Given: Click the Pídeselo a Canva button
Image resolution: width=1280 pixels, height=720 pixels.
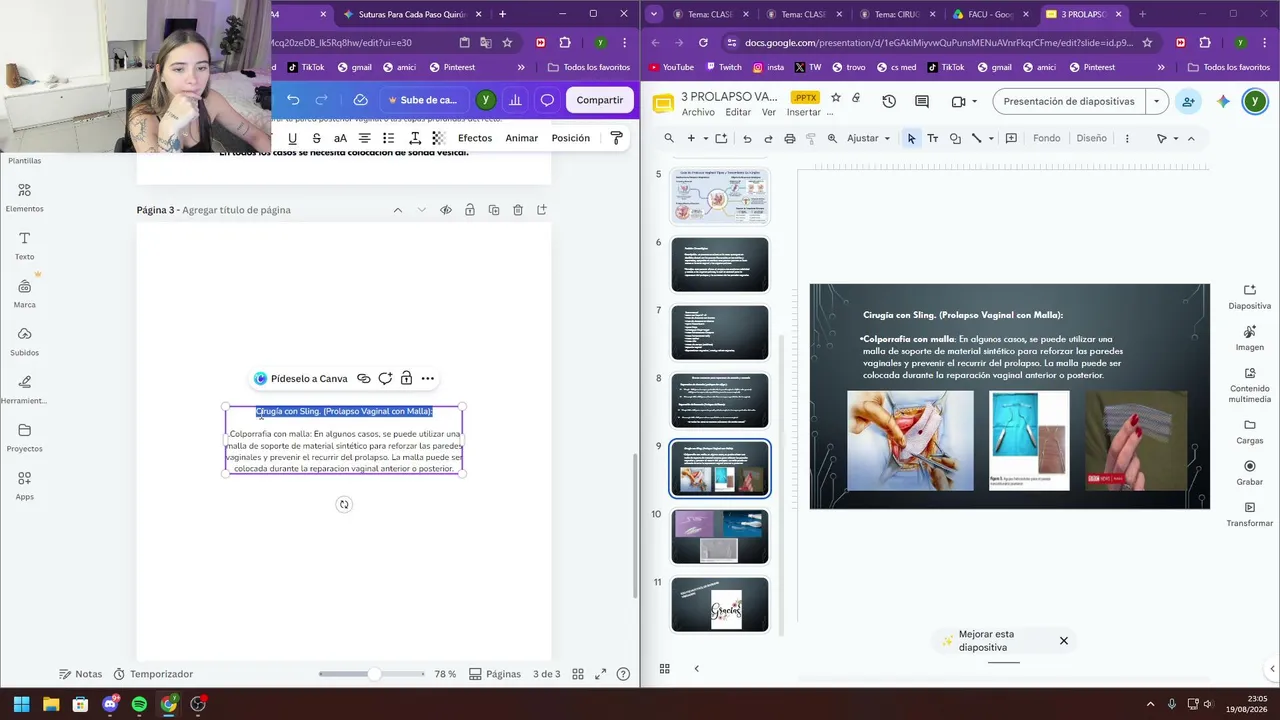Looking at the screenshot, I should 301,379.
